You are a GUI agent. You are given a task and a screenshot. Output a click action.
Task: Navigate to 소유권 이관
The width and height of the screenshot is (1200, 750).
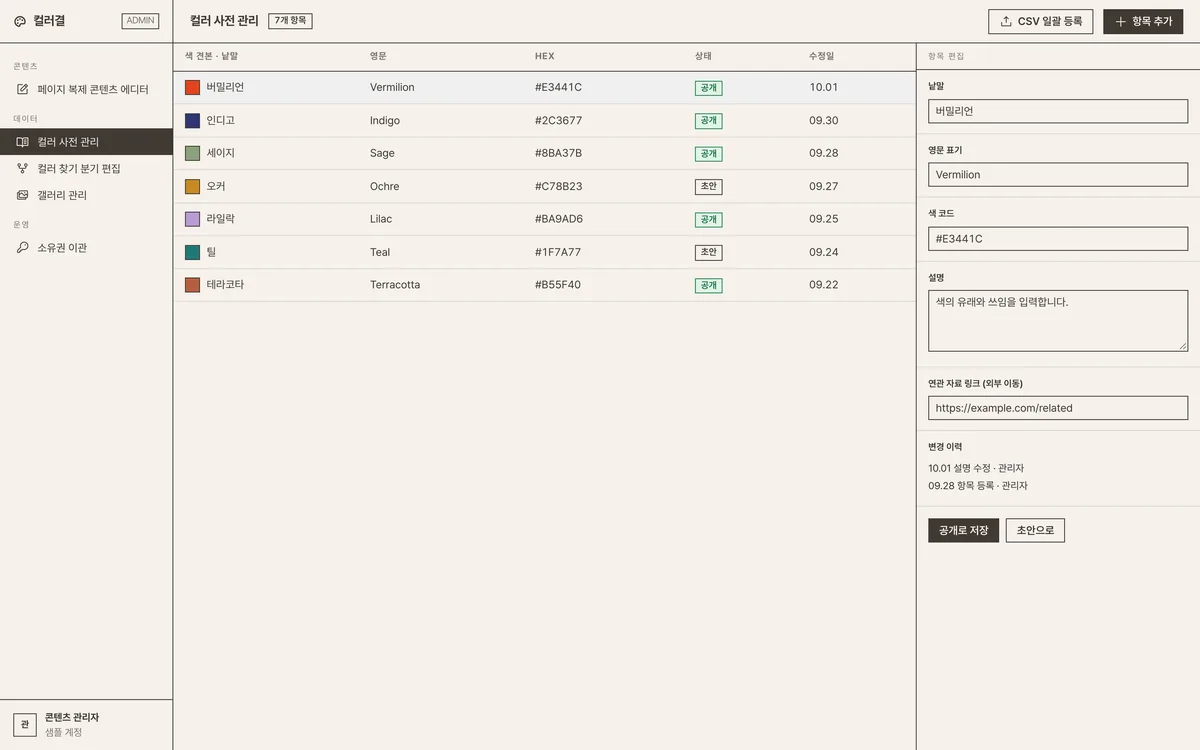(x=86, y=248)
